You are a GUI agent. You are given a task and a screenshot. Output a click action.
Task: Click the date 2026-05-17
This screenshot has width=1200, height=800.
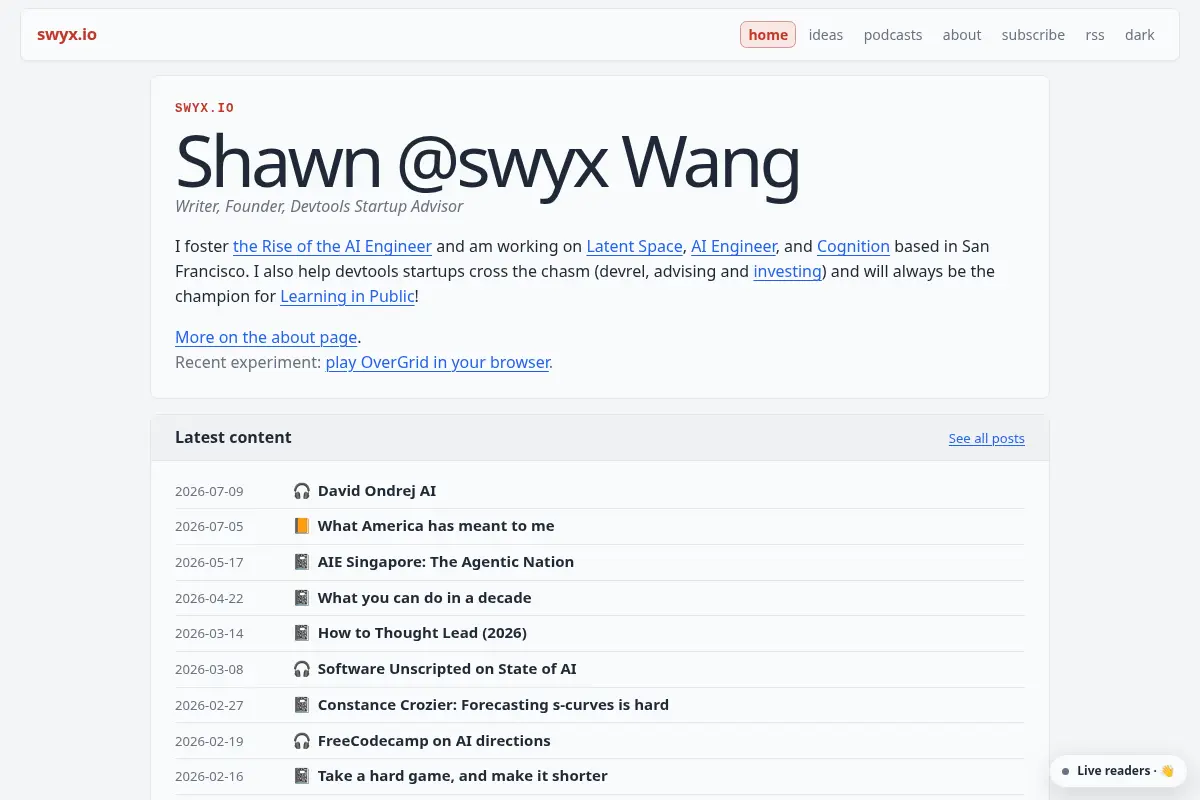click(x=209, y=562)
